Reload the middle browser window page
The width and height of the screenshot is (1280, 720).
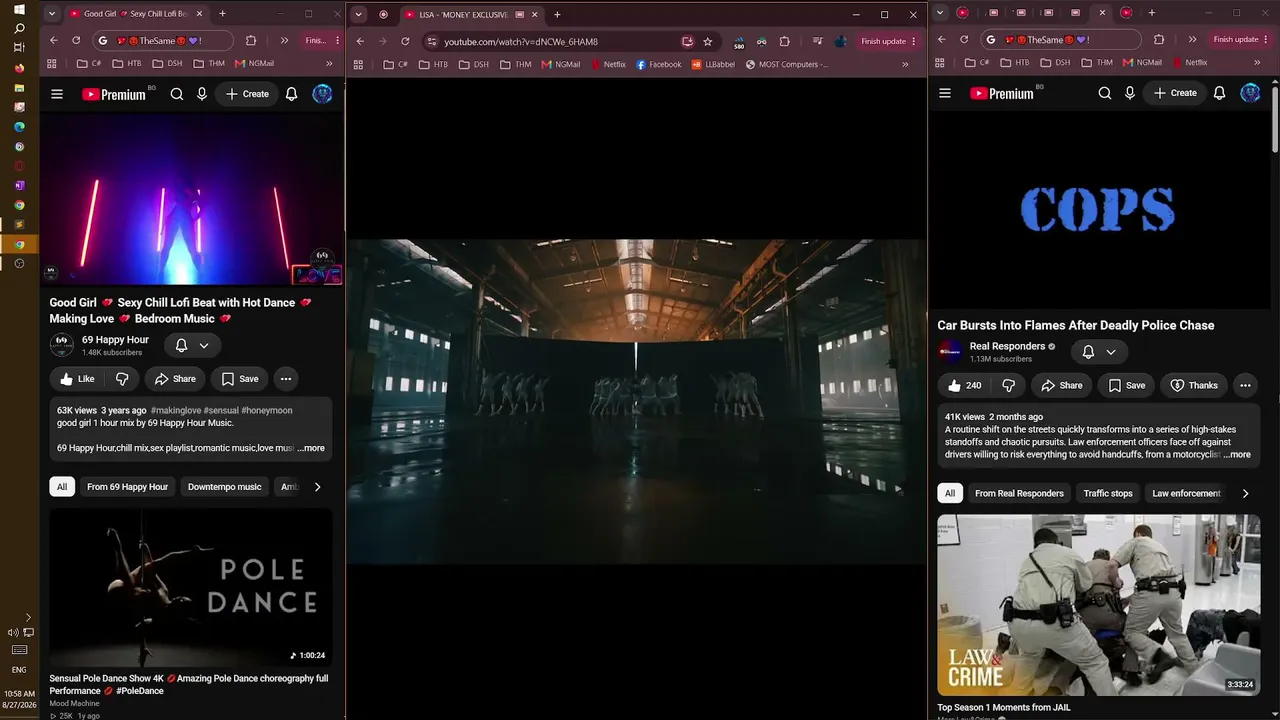click(405, 41)
